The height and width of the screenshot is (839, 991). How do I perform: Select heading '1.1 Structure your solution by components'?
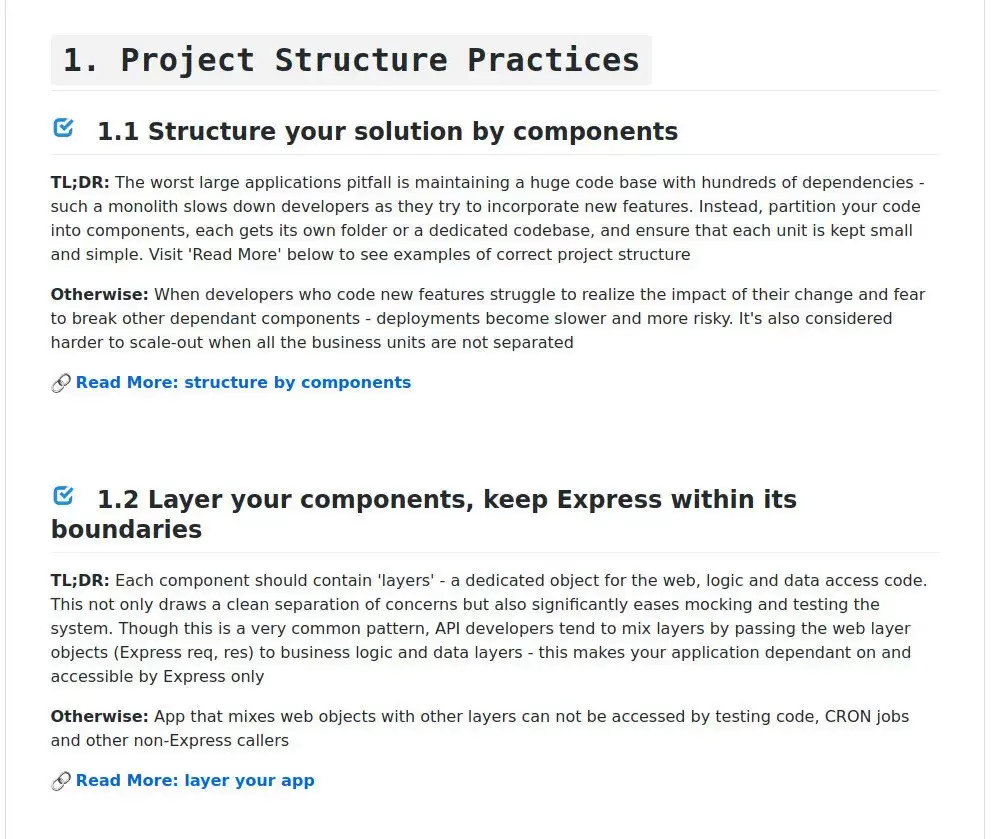click(x=387, y=131)
